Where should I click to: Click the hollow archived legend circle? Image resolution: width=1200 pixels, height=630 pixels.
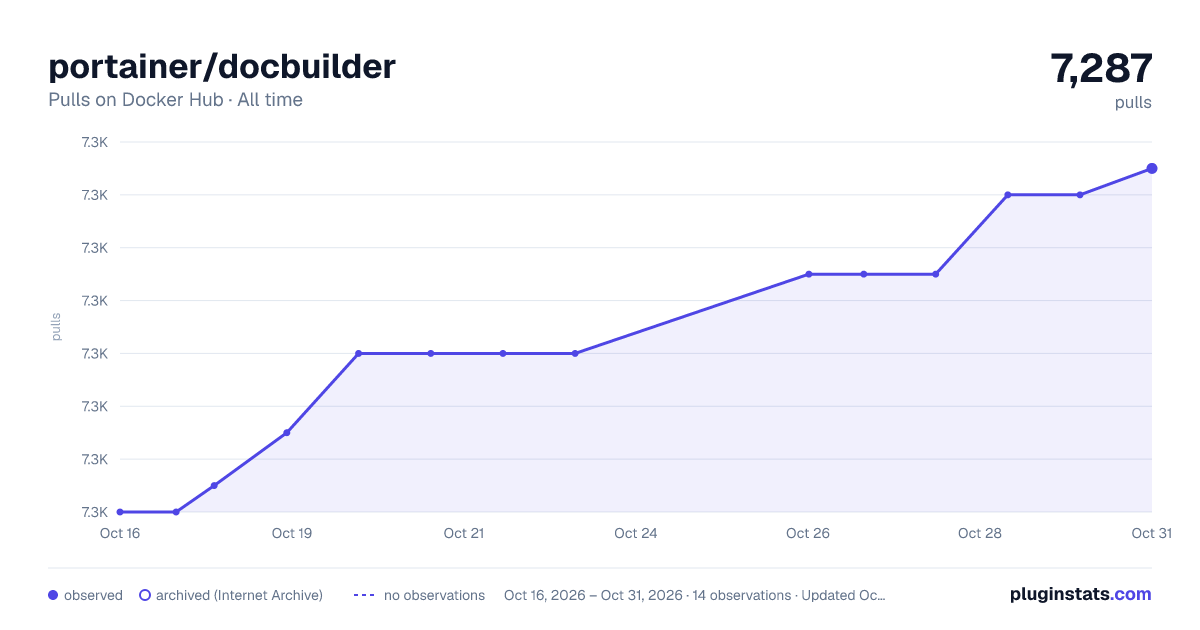click(144, 595)
